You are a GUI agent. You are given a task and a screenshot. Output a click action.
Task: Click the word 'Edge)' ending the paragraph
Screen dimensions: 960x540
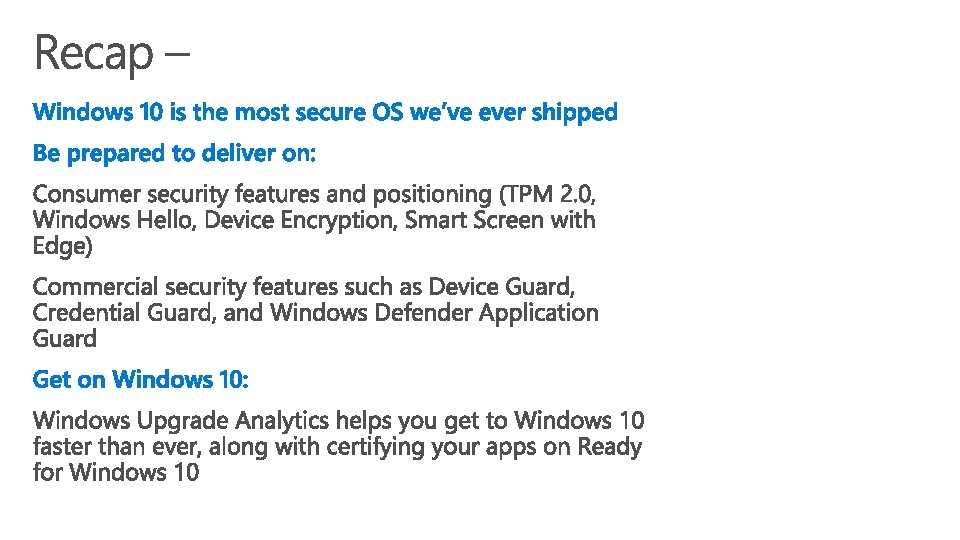point(62,246)
